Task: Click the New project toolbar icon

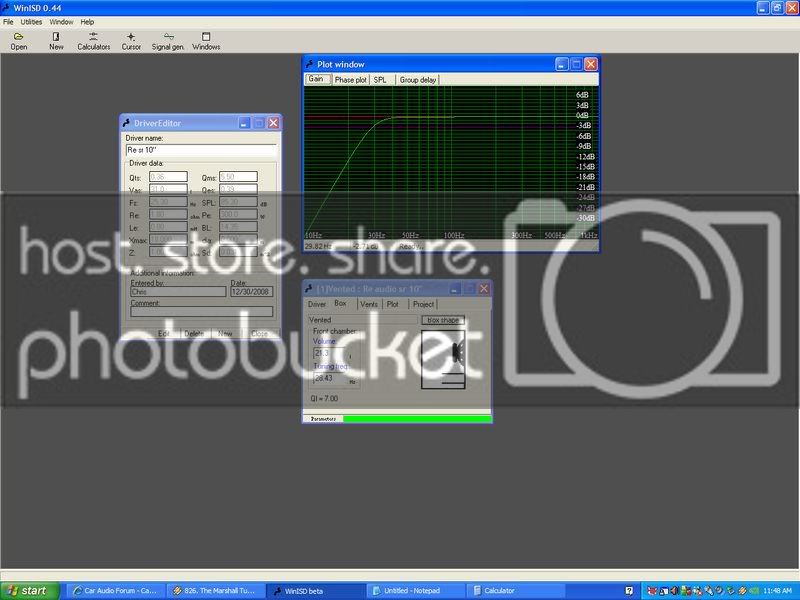Action: point(56,41)
